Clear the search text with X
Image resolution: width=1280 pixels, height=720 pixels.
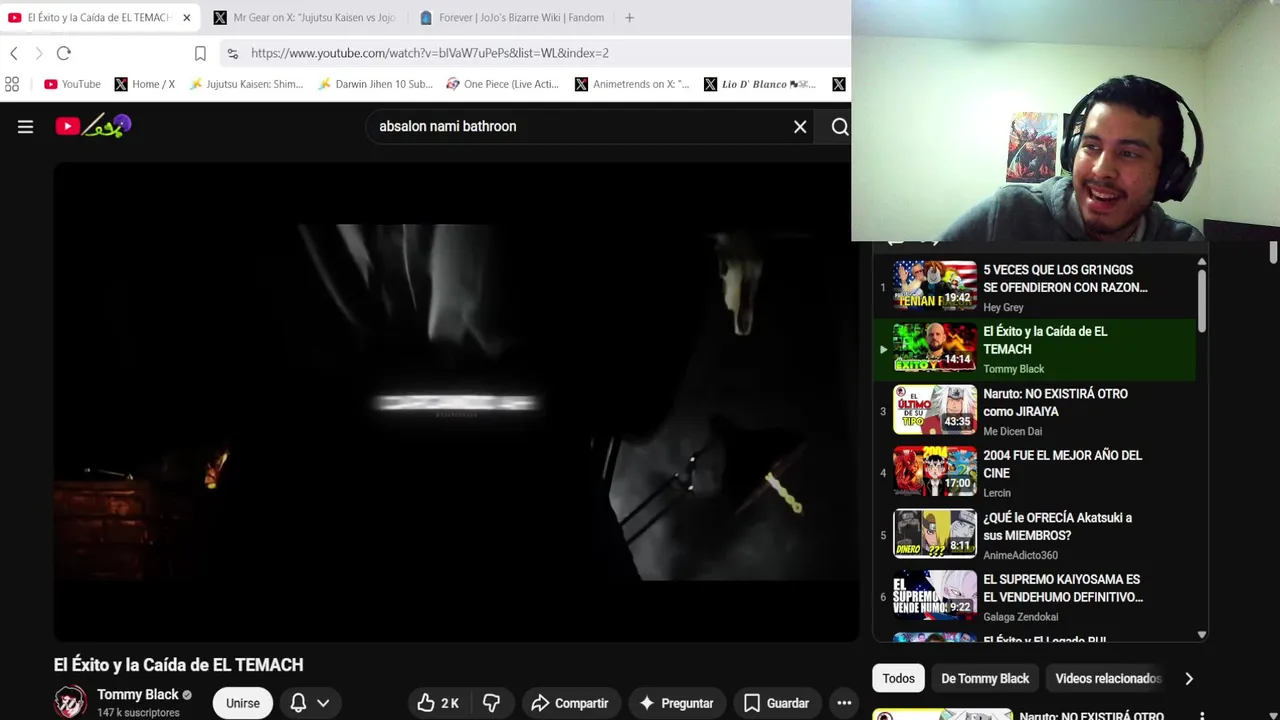pos(800,127)
